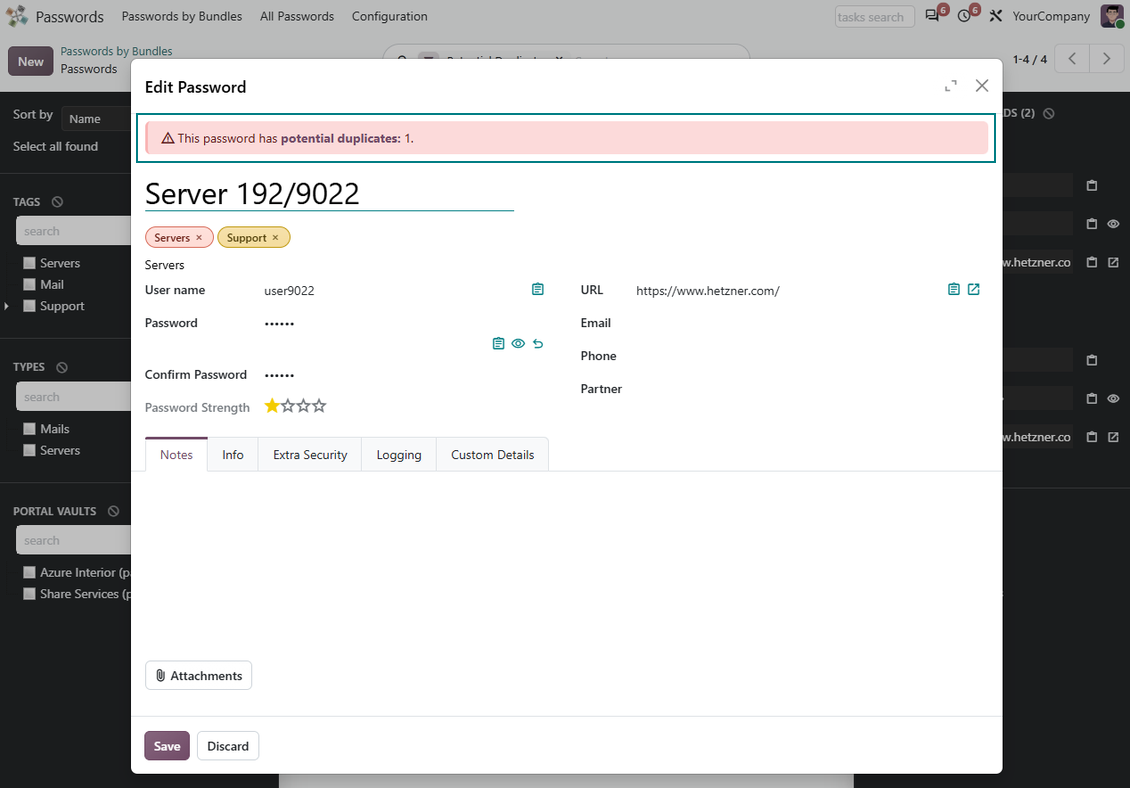This screenshot has width=1130, height=788.
Task: Check the Mails type checkbox
Action: (x=30, y=429)
